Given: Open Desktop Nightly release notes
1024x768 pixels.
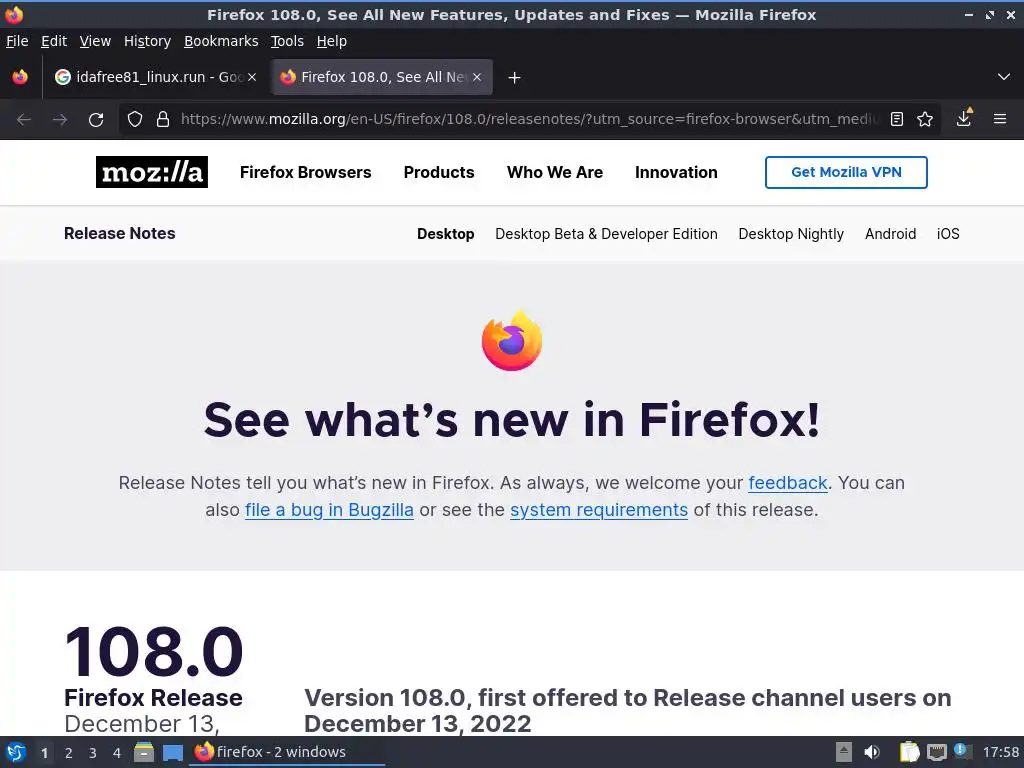Looking at the screenshot, I should 791,234.
